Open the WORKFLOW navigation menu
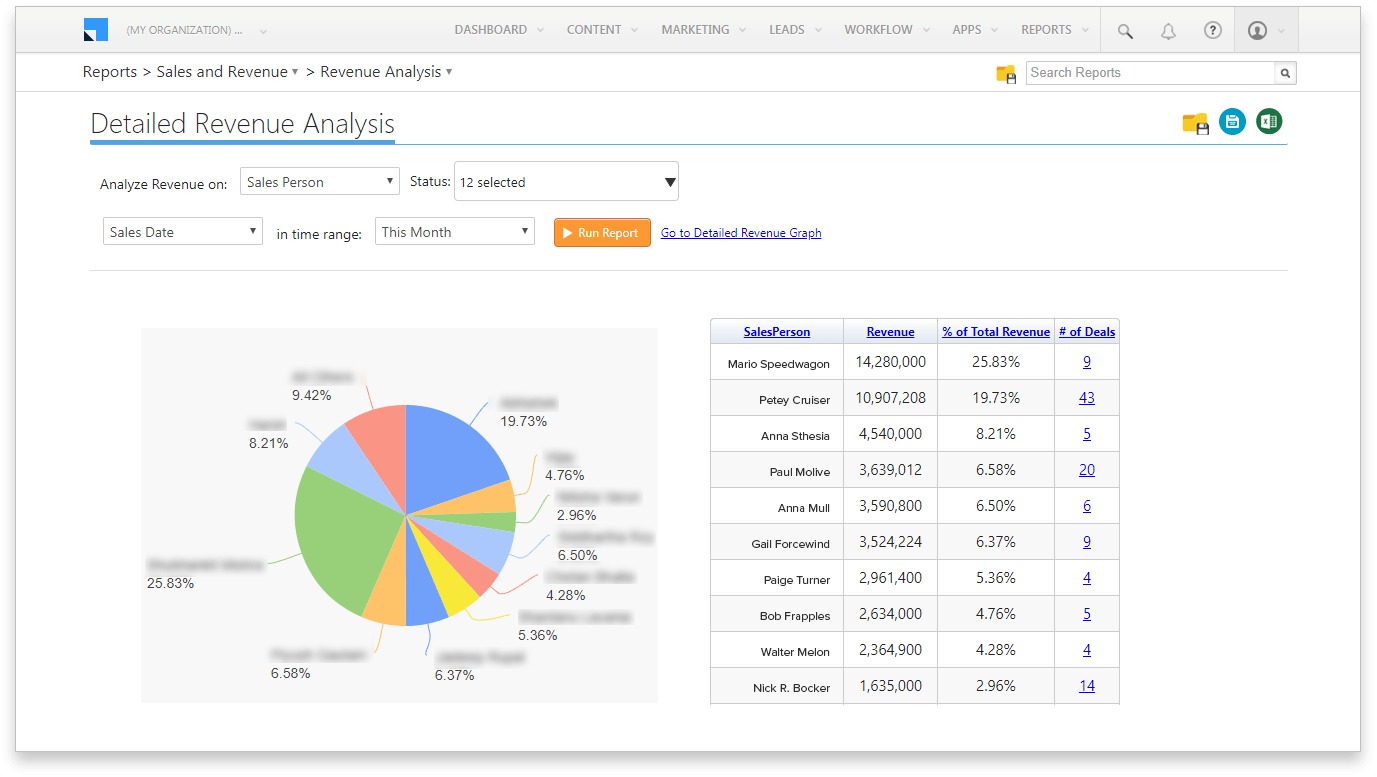Image resolution: width=1377 pixels, height=777 pixels. pos(878,29)
